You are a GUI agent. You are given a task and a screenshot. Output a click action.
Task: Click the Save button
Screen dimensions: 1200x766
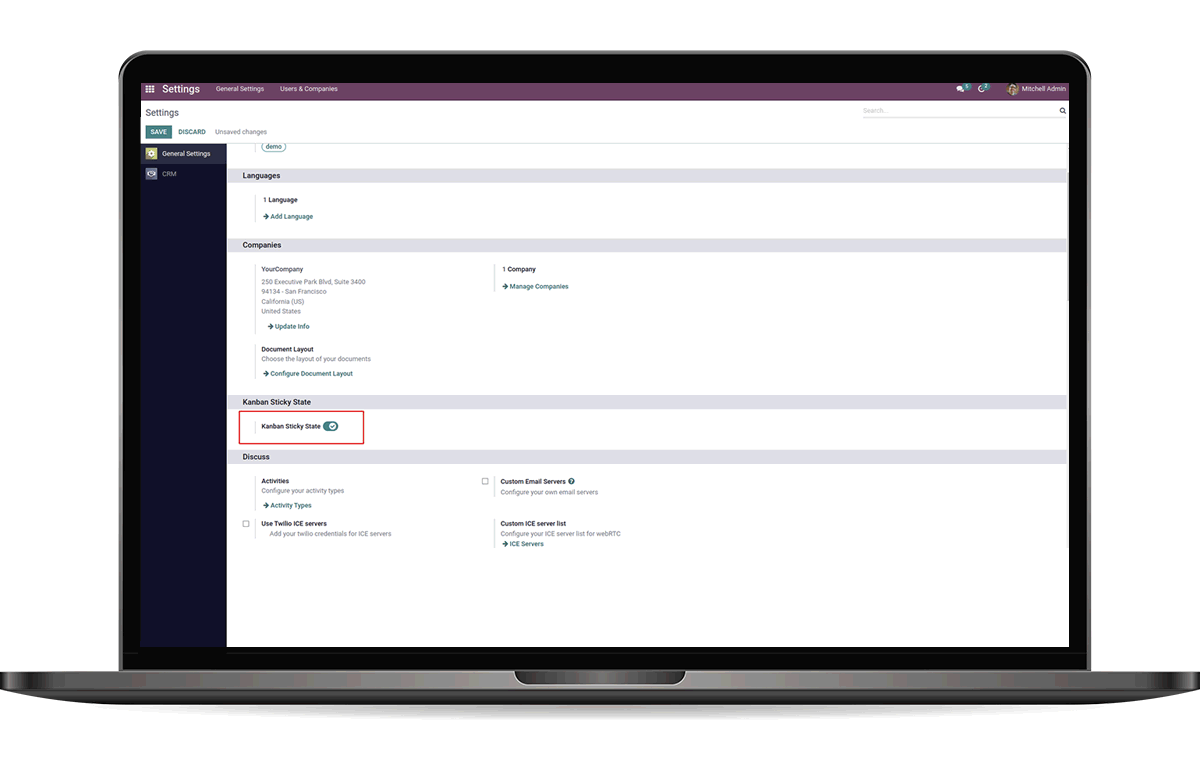[158, 132]
